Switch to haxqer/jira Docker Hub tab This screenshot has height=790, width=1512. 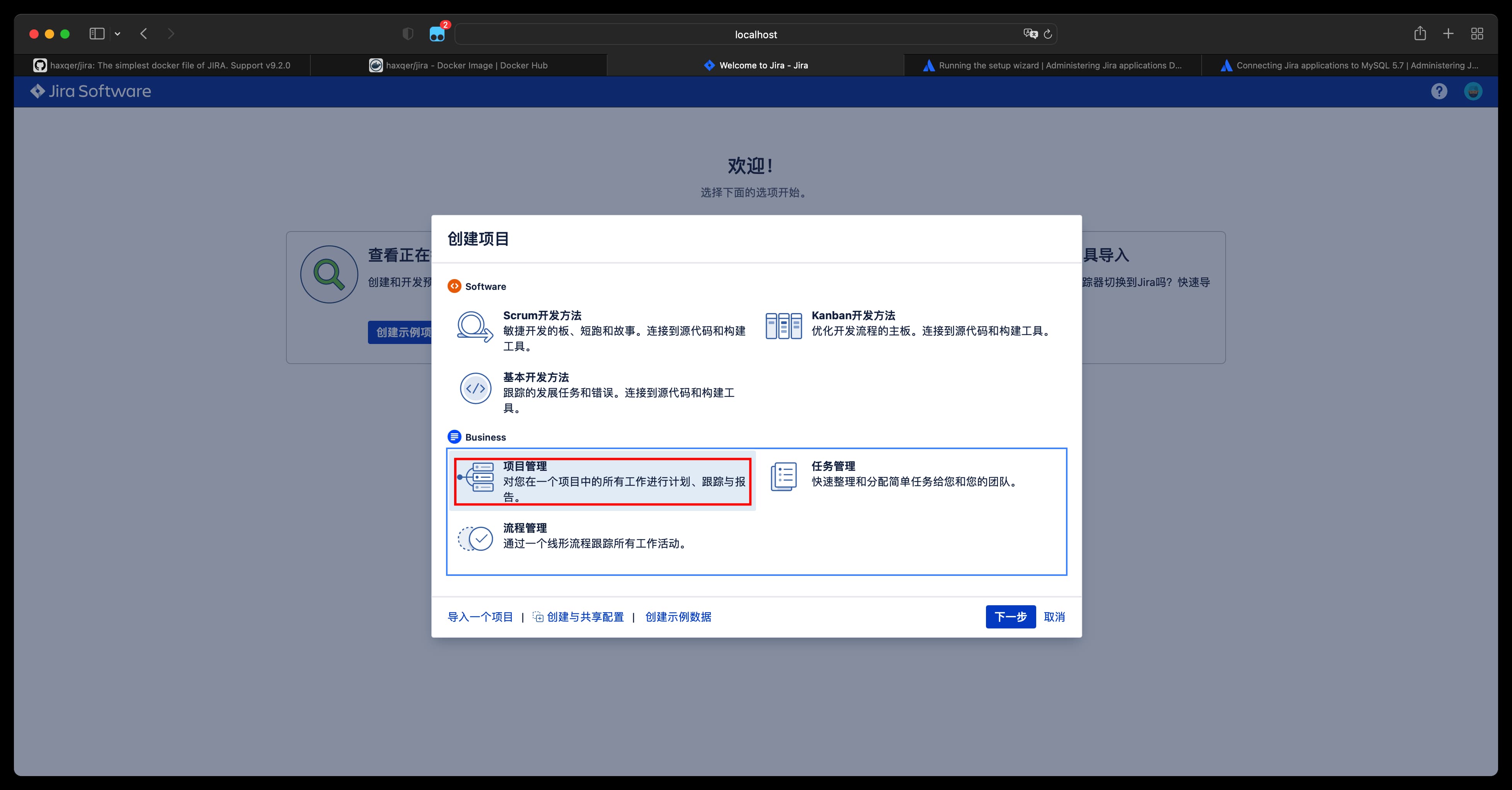tap(458, 65)
